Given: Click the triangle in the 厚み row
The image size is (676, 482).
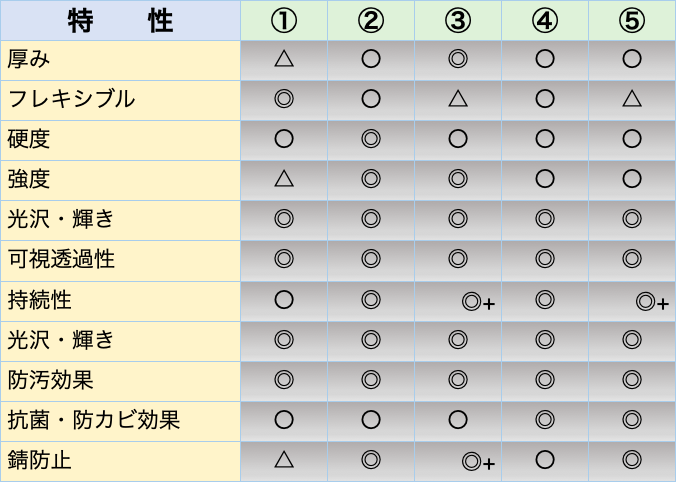Looking at the screenshot, I should (283, 59).
